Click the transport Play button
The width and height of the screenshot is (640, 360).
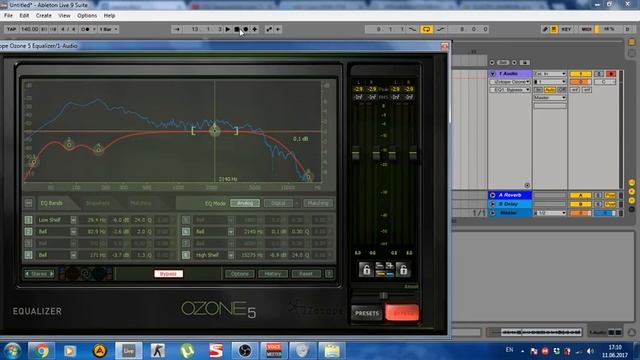point(228,29)
